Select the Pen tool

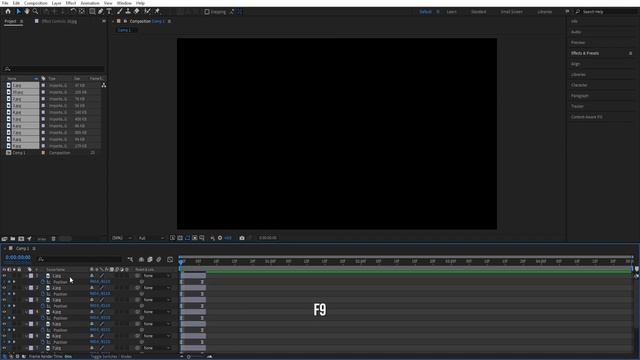tap(101, 11)
